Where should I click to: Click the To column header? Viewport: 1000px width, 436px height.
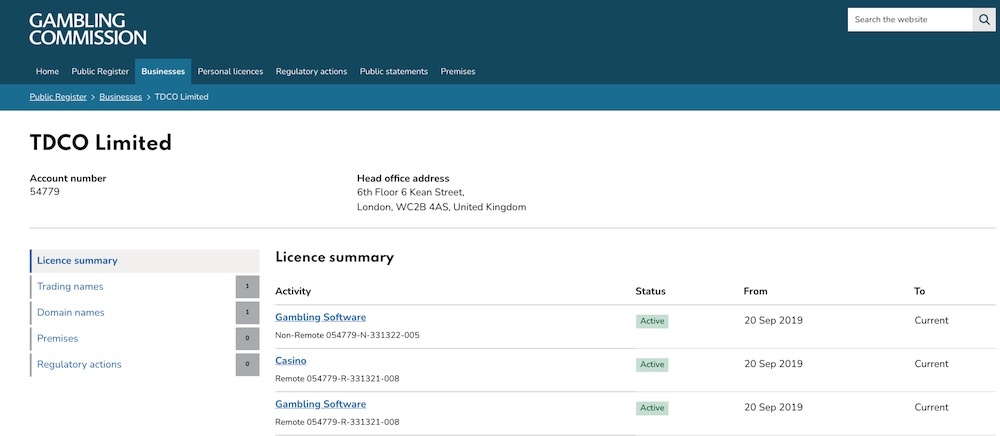pos(920,291)
